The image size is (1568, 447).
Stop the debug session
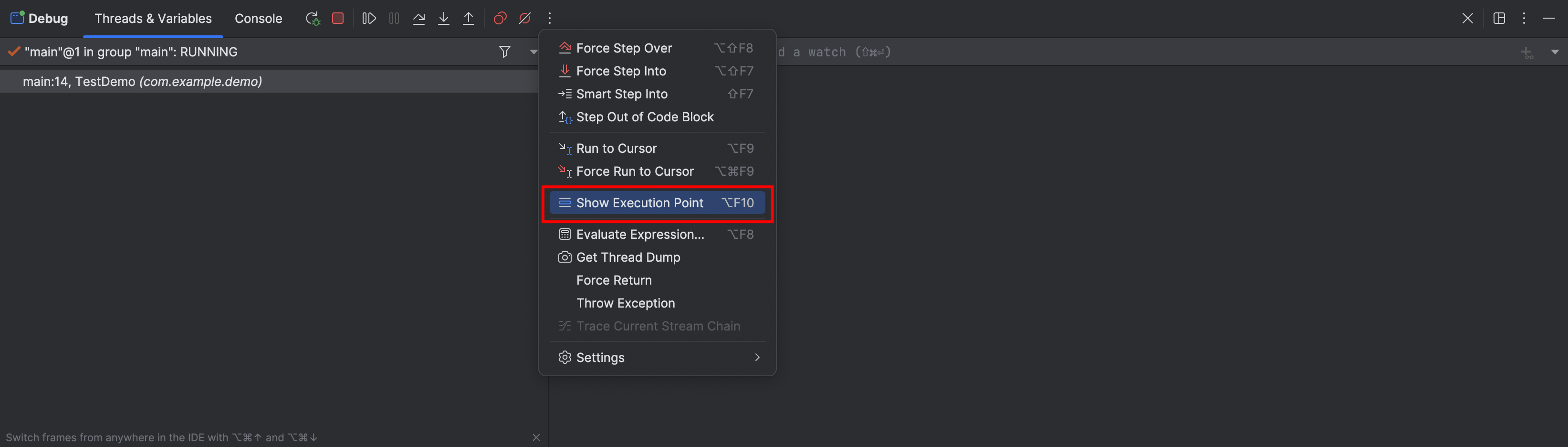coord(338,18)
